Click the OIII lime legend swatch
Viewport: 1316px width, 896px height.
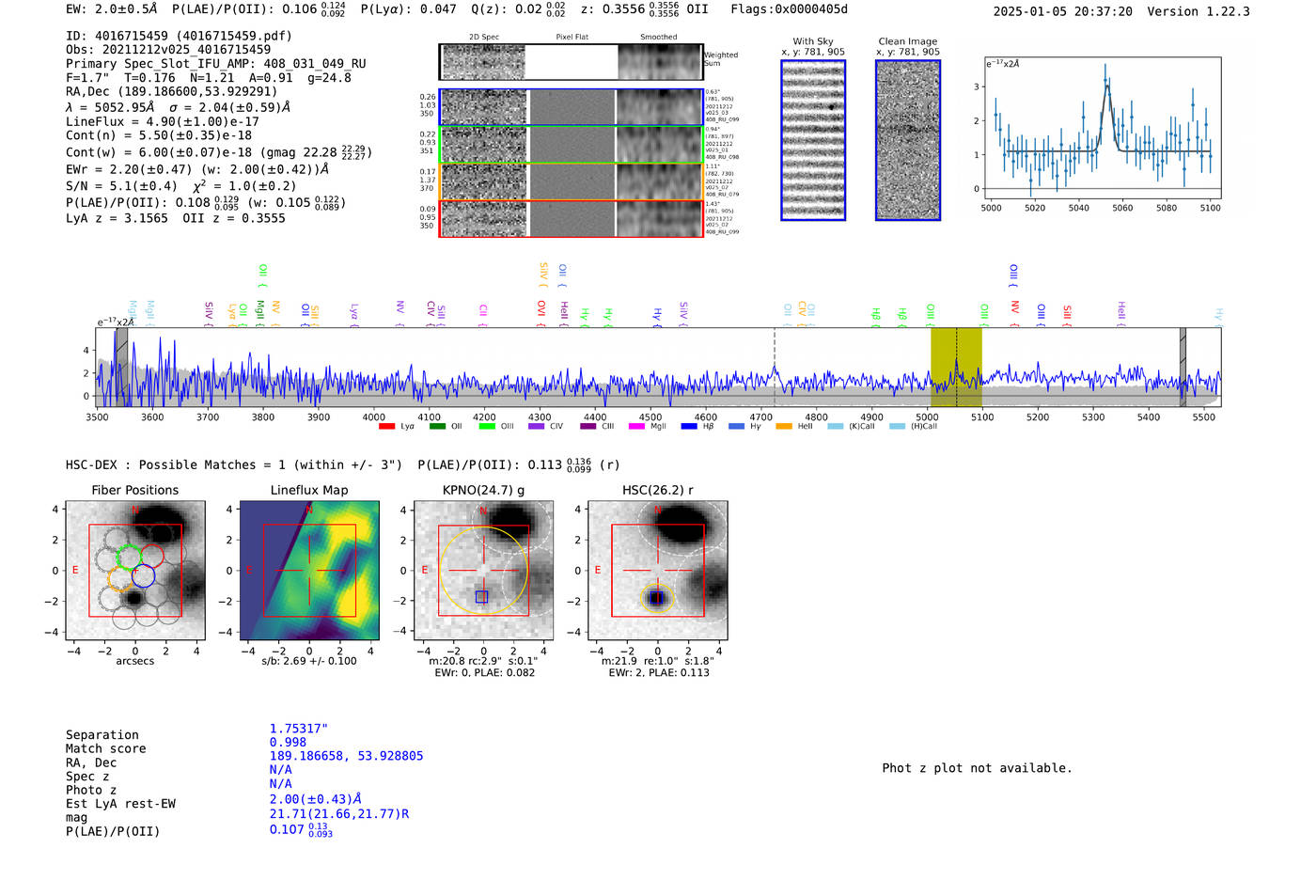tap(487, 427)
